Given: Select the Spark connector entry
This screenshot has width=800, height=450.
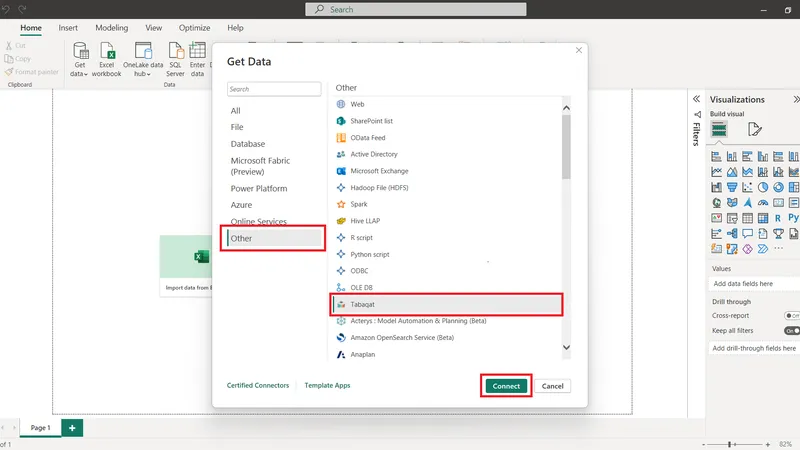Looking at the screenshot, I should click(358, 204).
